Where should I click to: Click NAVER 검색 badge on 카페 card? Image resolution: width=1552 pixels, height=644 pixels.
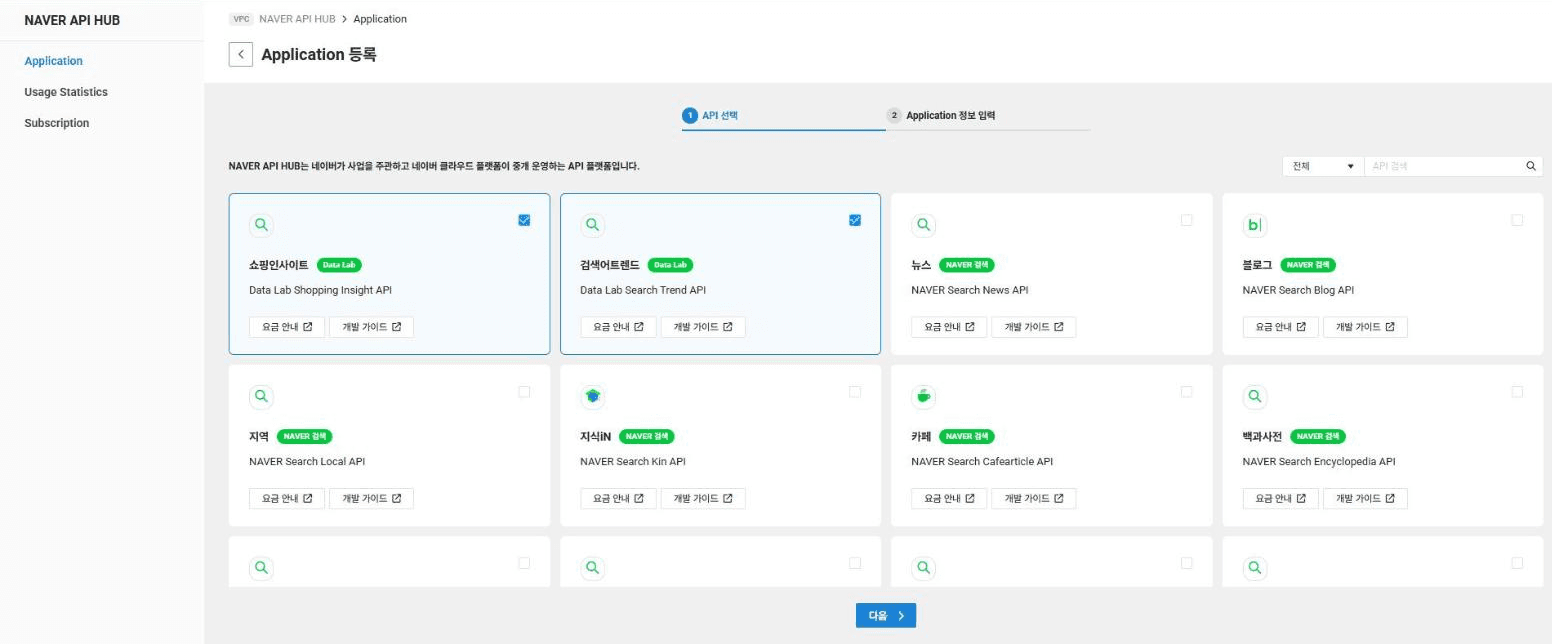[967, 436]
